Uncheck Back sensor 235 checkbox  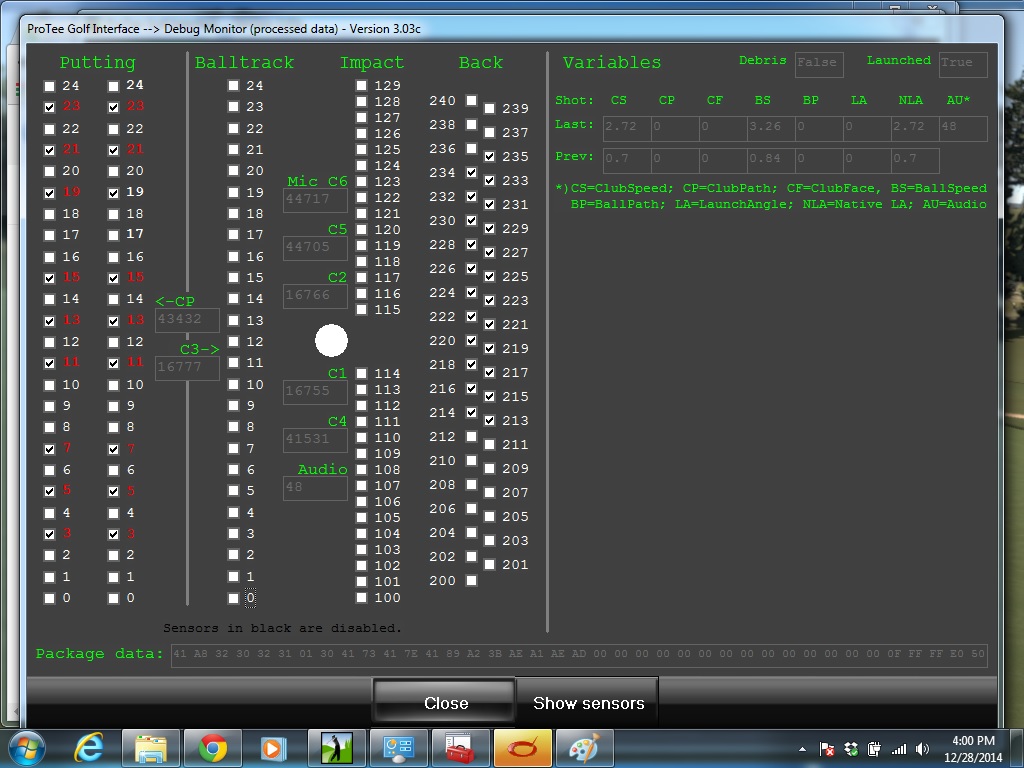(x=489, y=157)
